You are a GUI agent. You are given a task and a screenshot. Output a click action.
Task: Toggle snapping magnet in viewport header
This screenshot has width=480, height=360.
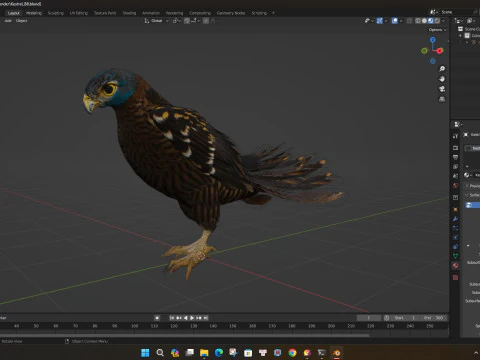pyautogui.click(x=187, y=21)
